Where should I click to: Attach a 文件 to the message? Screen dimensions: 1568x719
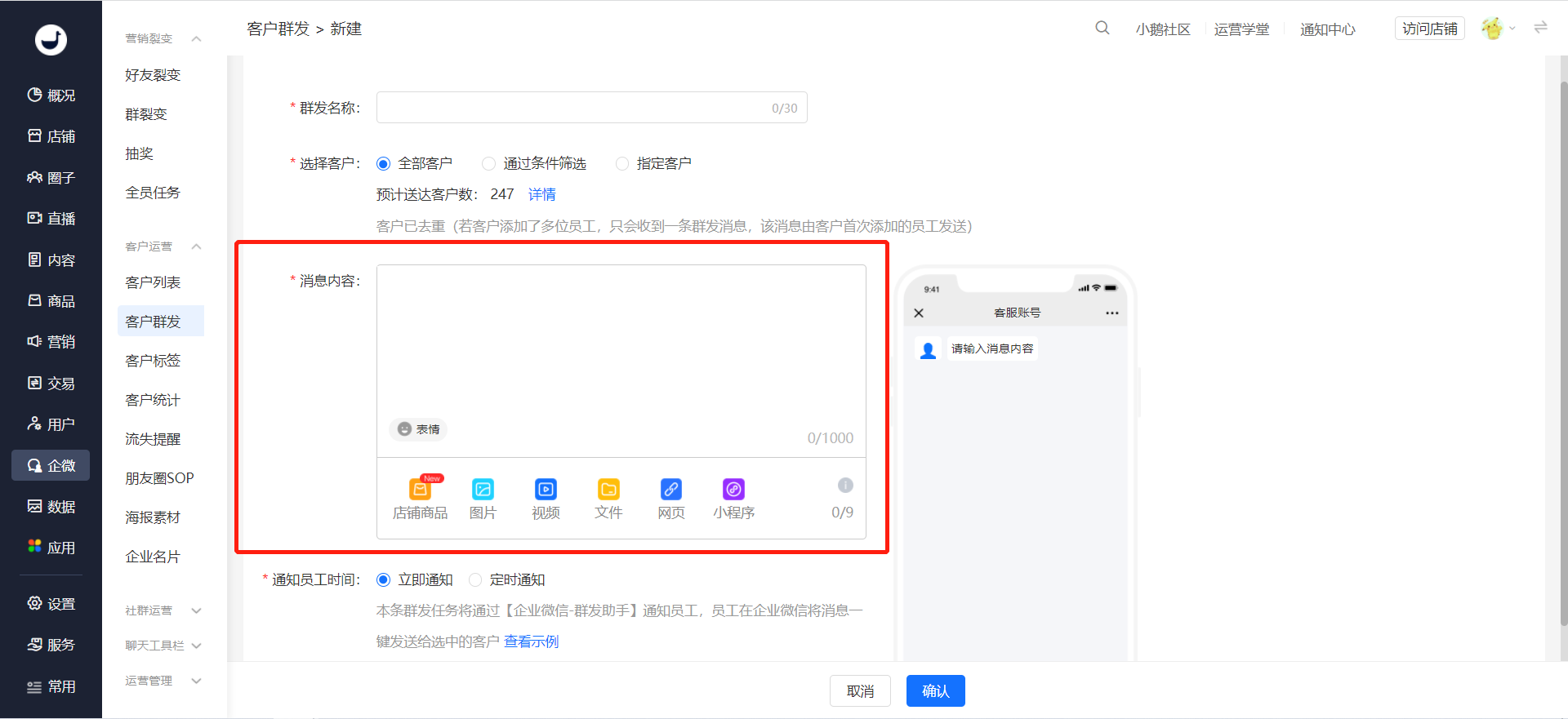point(608,499)
